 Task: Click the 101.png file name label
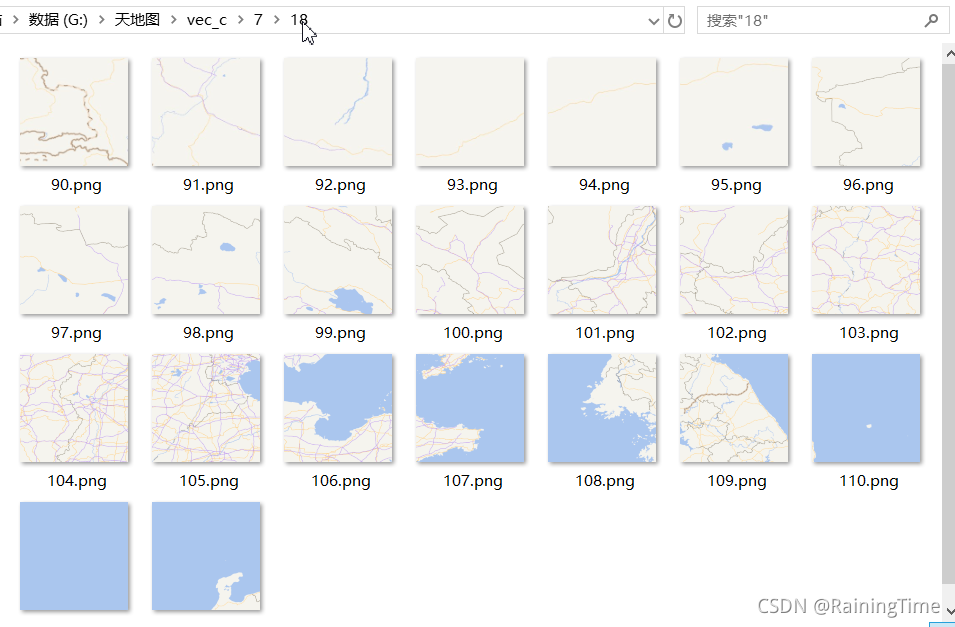coord(605,333)
